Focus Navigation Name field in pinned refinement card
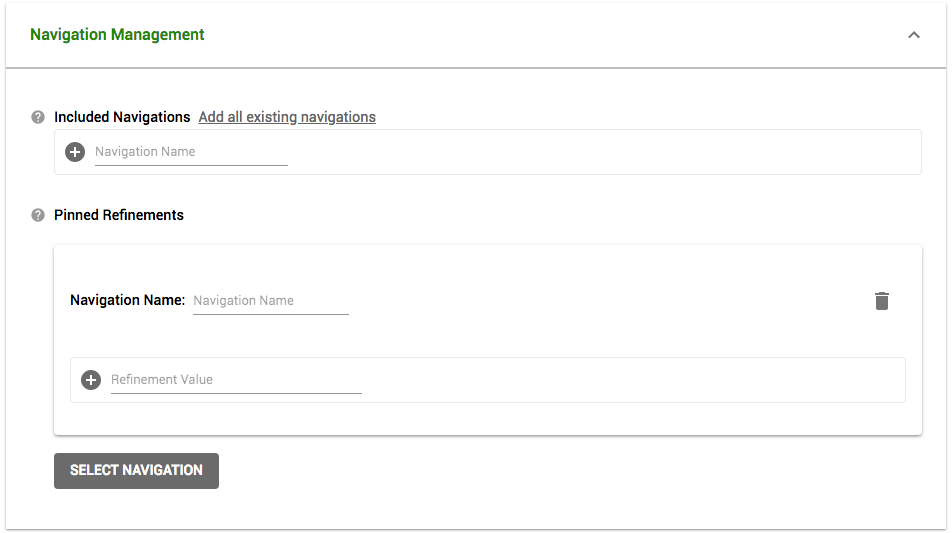This screenshot has width=952, height=533. click(x=270, y=300)
